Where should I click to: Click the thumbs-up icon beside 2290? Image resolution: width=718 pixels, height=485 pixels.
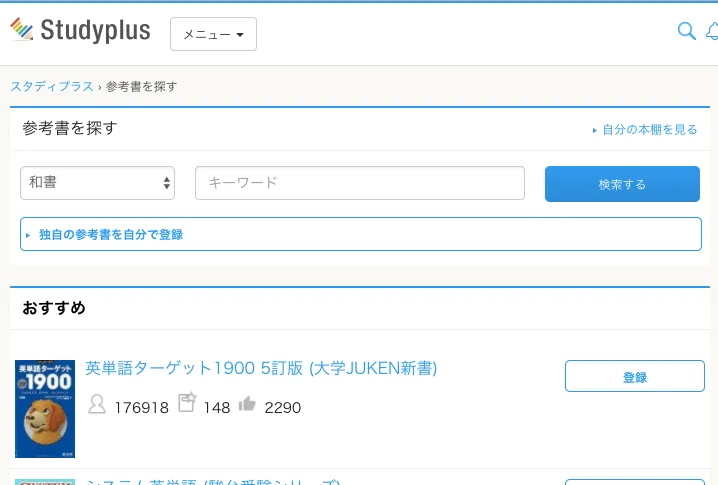[x=247, y=404]
